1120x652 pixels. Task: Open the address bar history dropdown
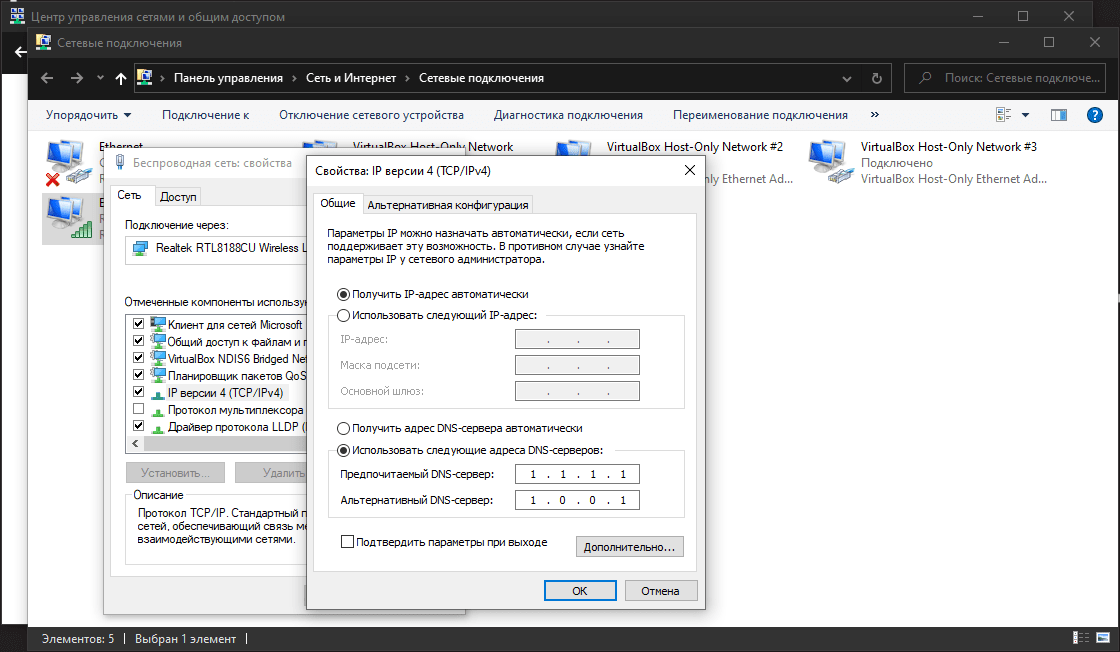(x=847, y=78)
